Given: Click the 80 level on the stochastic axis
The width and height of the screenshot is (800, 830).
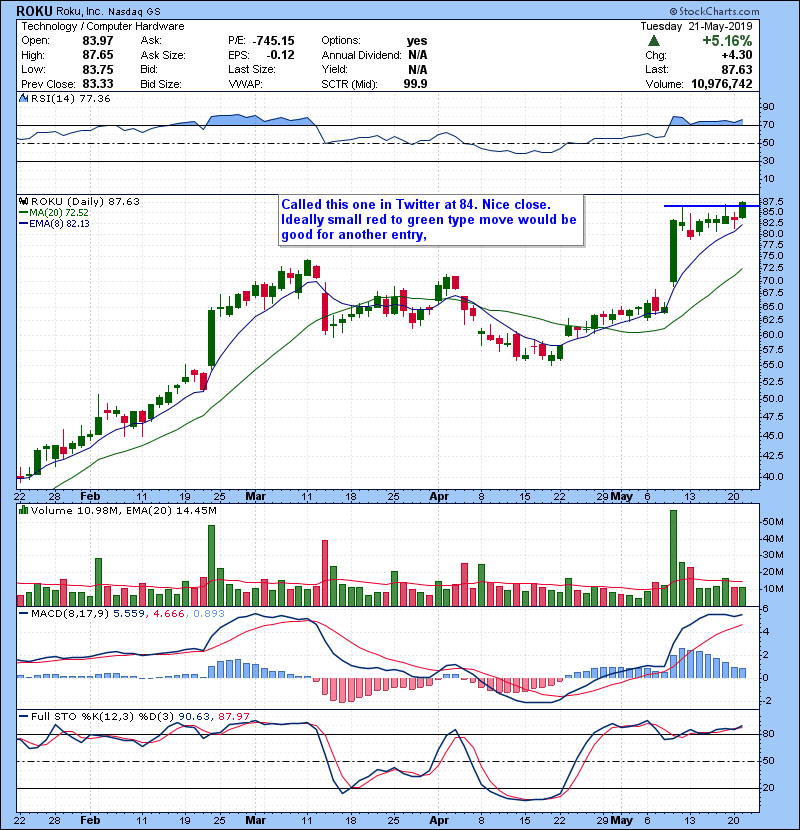Looking at the screenshot, I should (x=768, y=734).
